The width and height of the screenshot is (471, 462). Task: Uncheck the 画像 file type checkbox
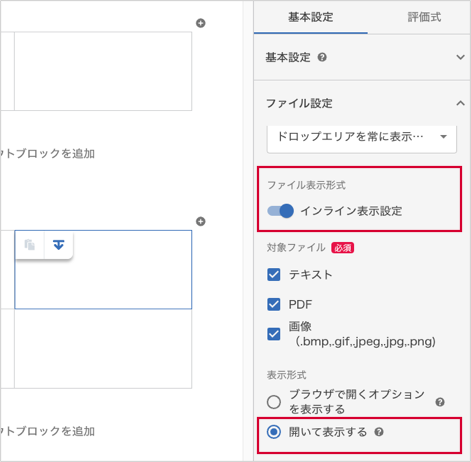[274, 334]
